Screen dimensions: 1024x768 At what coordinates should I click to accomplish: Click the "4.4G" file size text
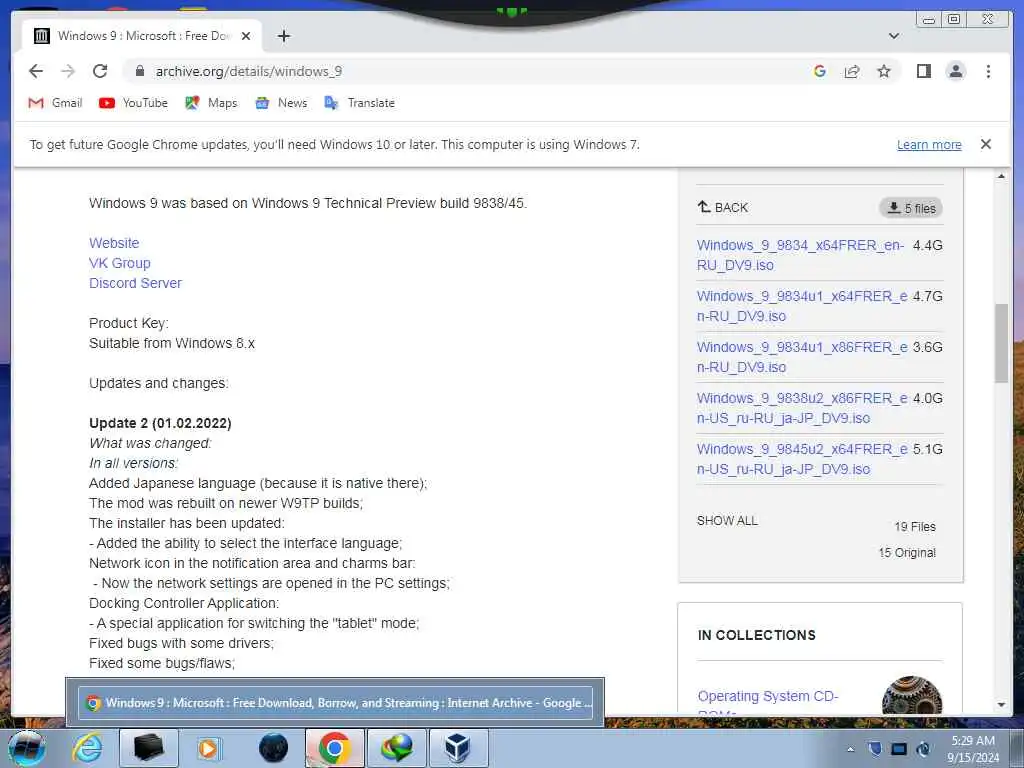click(x=927, y=246)
